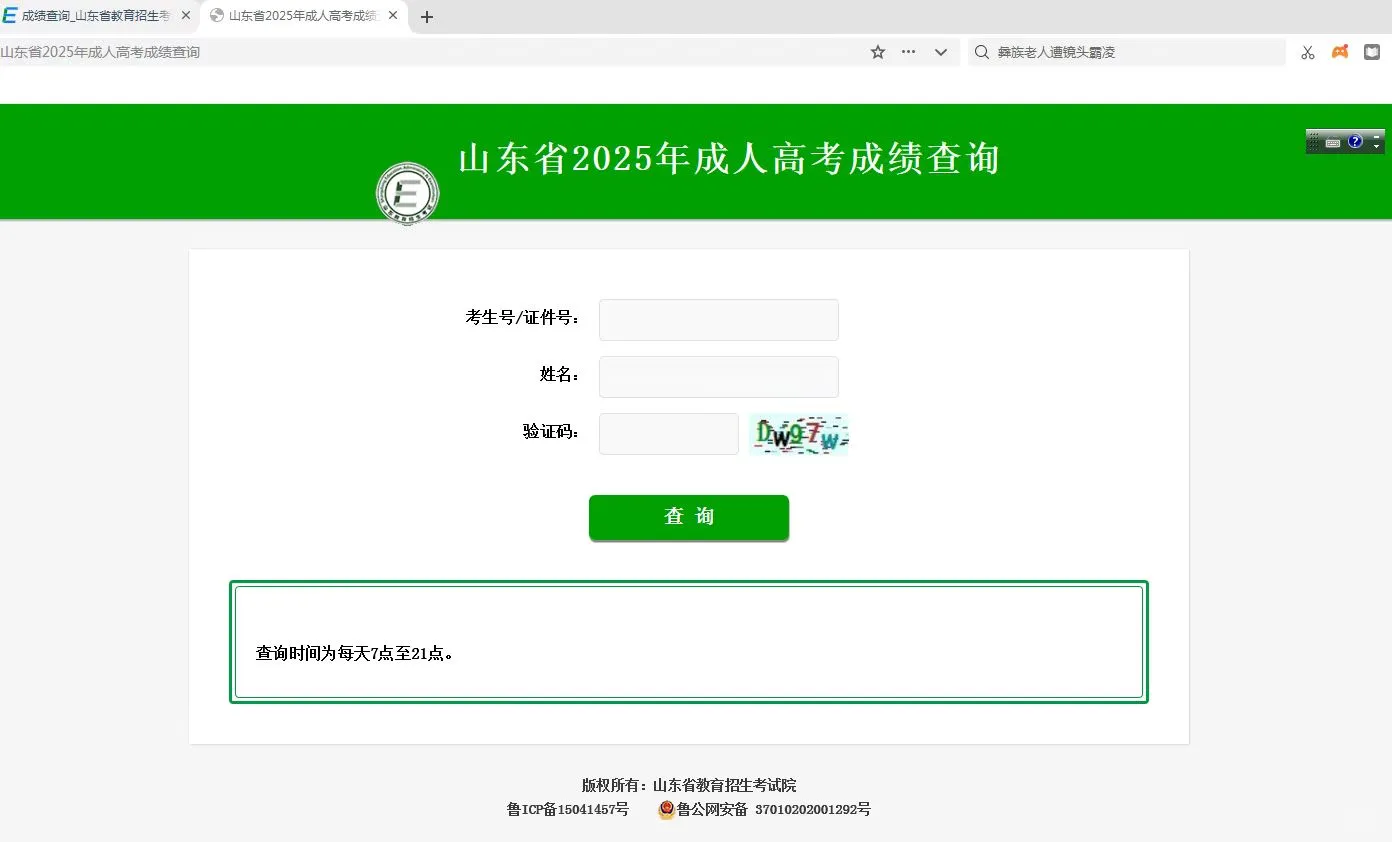Click the scissors screenshot icon in toolbar
Screen dimensions: 1392x842
tap(1307, 51)
